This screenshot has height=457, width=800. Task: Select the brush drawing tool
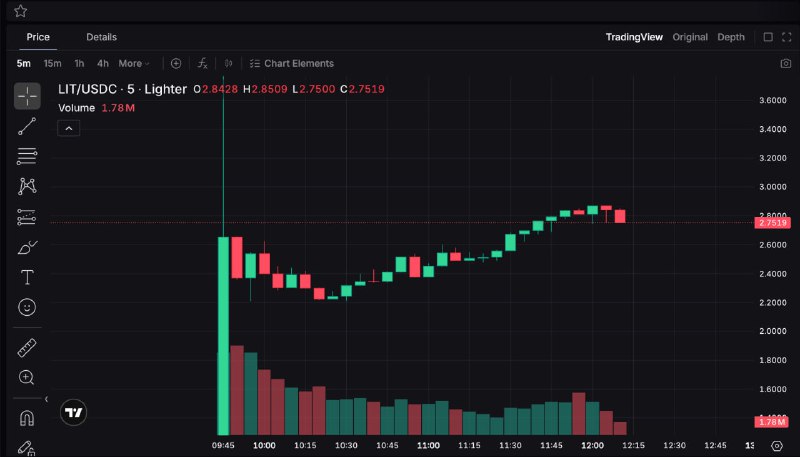coord(27,247)
